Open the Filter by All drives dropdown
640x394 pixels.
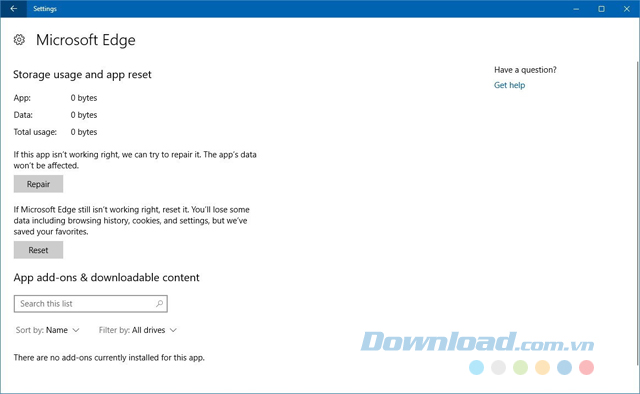click(138, 330)
